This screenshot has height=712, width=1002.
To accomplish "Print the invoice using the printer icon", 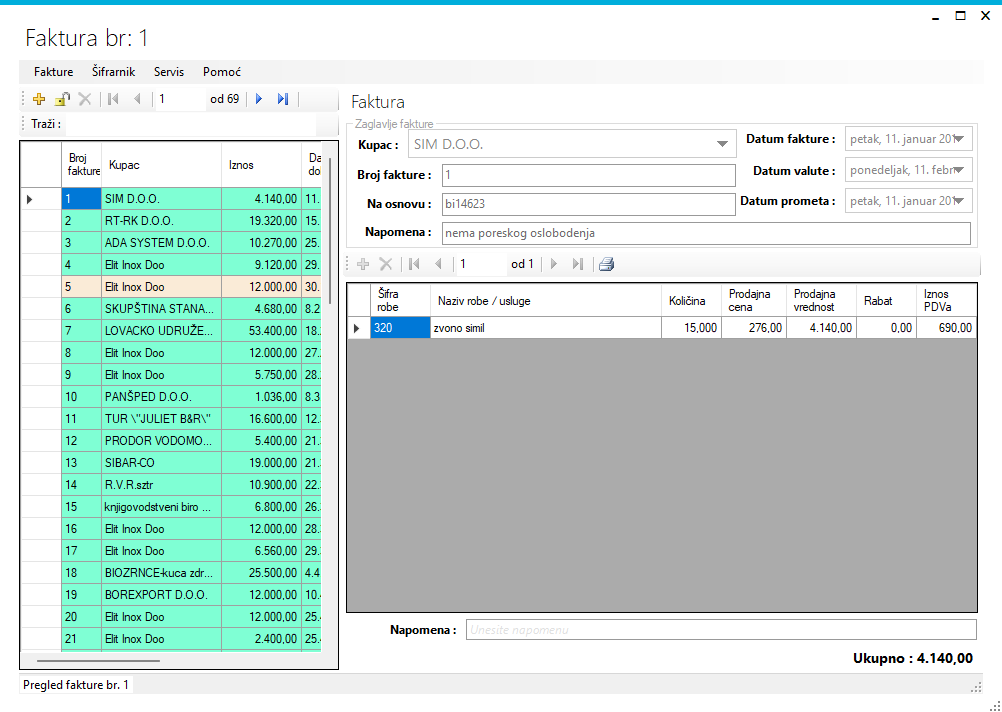I will [x=606, y=265].
